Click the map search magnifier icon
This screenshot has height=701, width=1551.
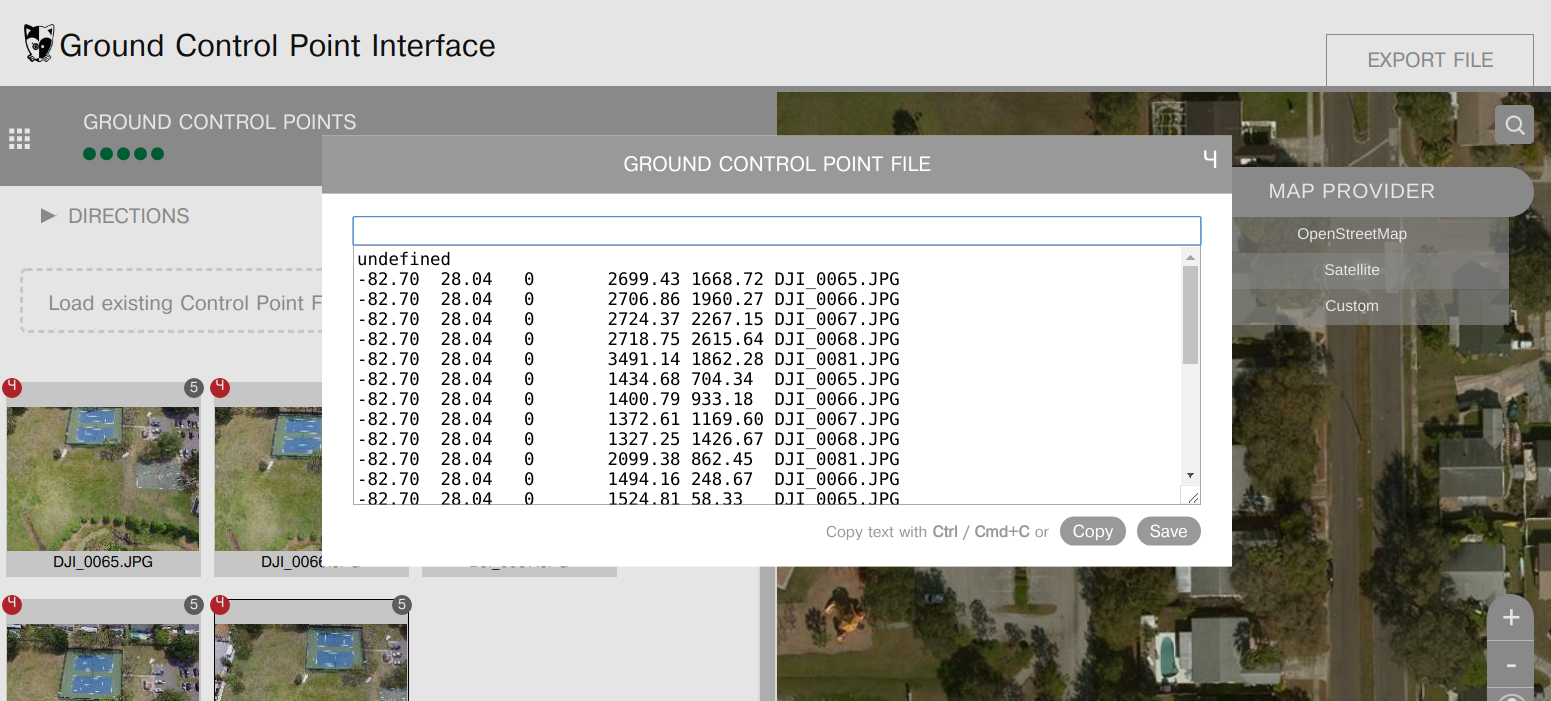[1515, 124]
